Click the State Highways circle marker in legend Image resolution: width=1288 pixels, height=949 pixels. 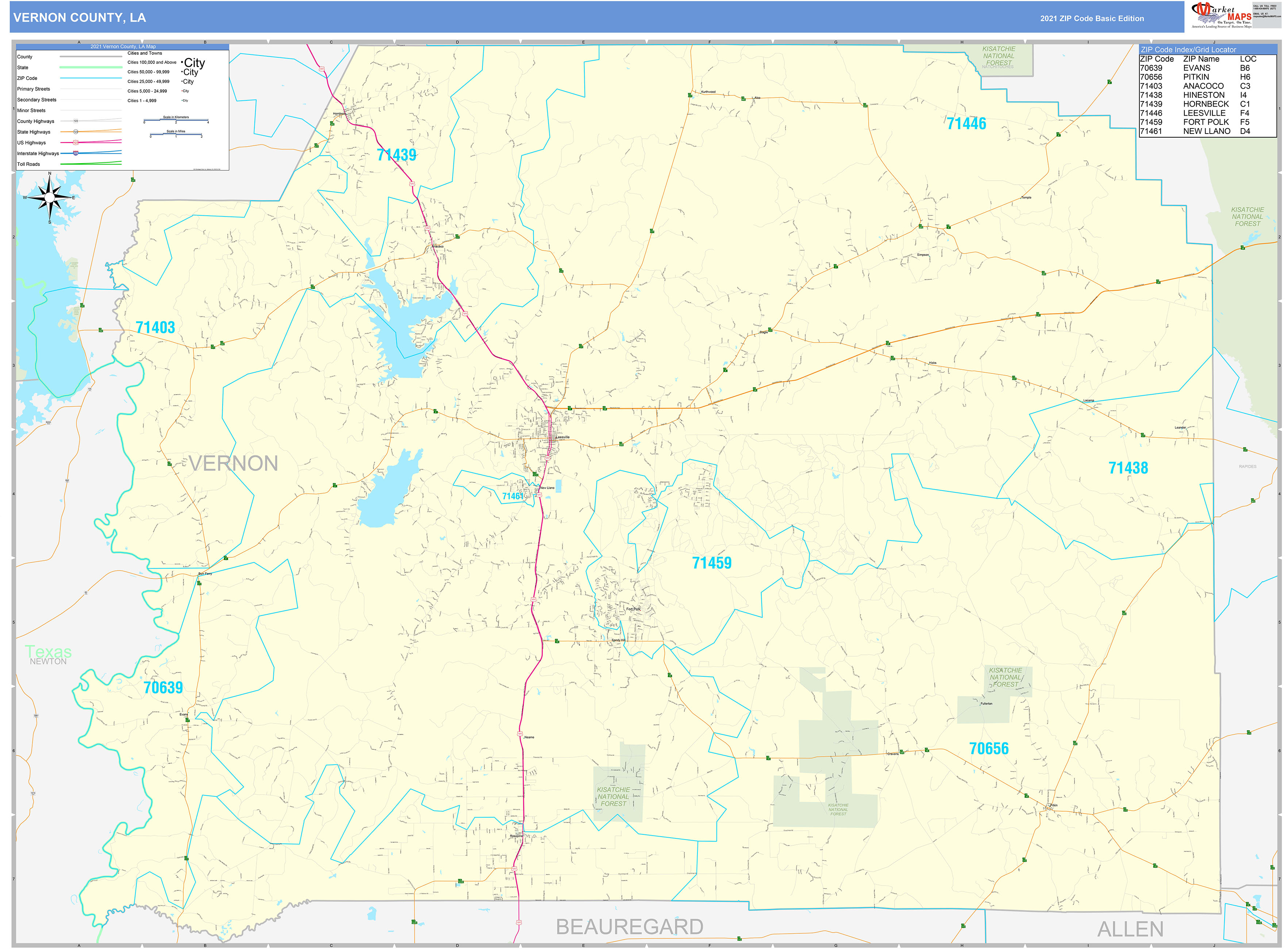pos(76,131)
